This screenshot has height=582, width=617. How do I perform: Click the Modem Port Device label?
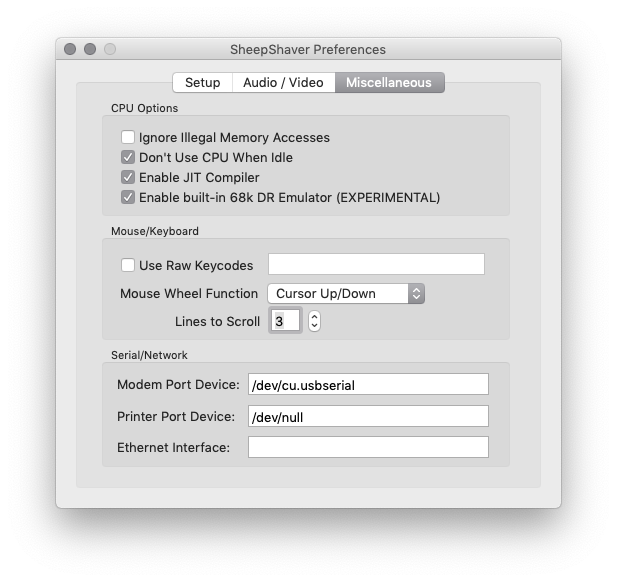tap(178, 384)
